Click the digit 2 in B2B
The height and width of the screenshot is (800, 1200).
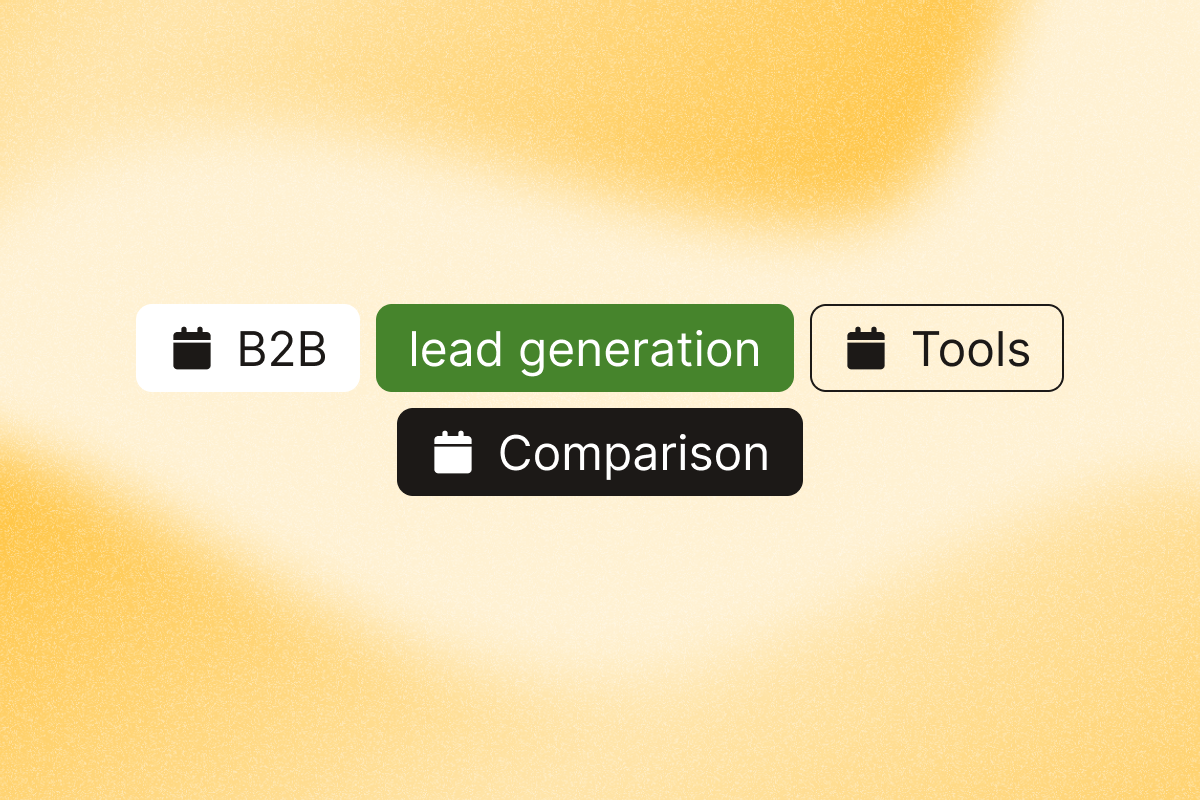pos(283,350)
